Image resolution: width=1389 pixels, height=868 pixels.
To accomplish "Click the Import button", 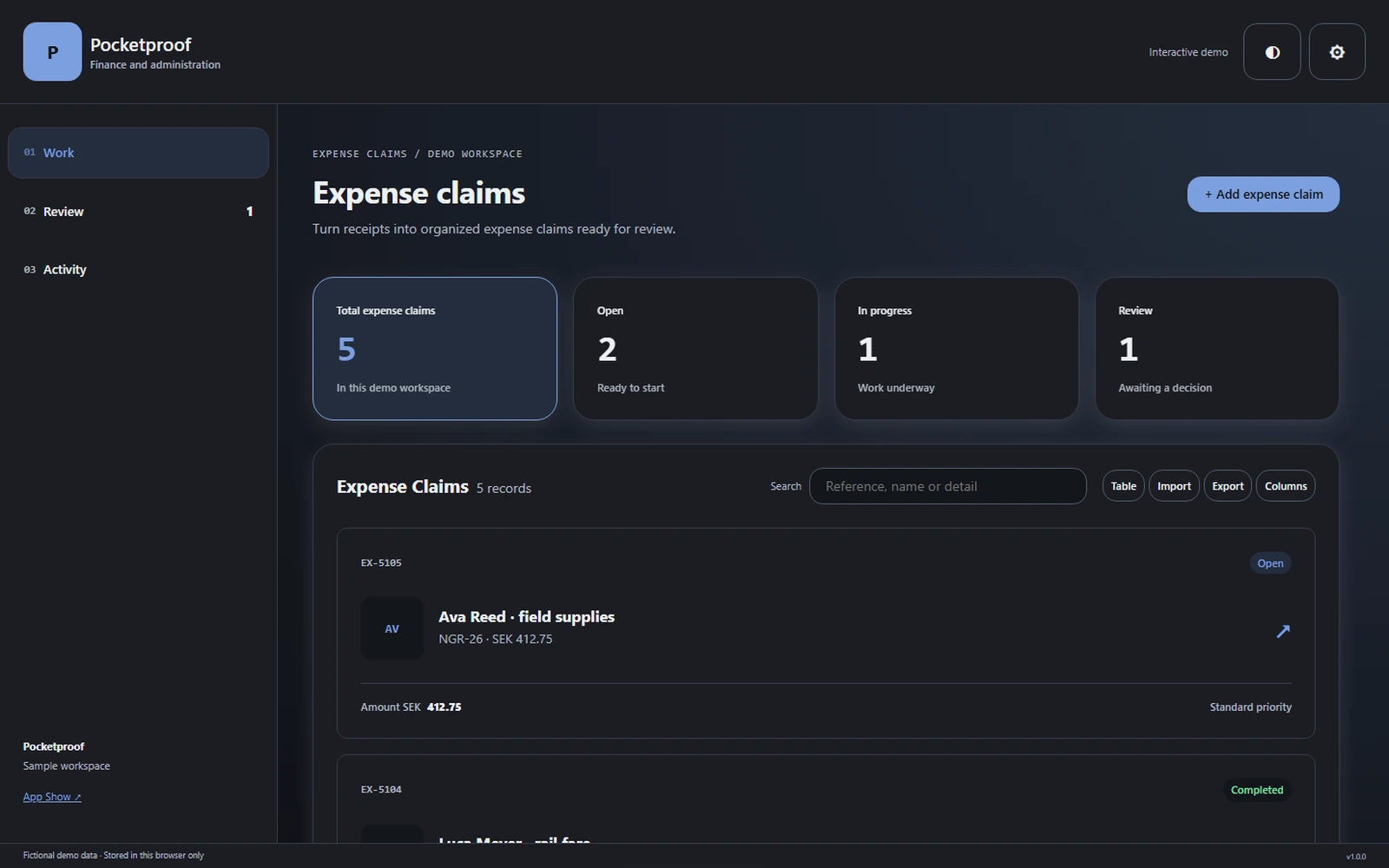I will point(1174,486).
